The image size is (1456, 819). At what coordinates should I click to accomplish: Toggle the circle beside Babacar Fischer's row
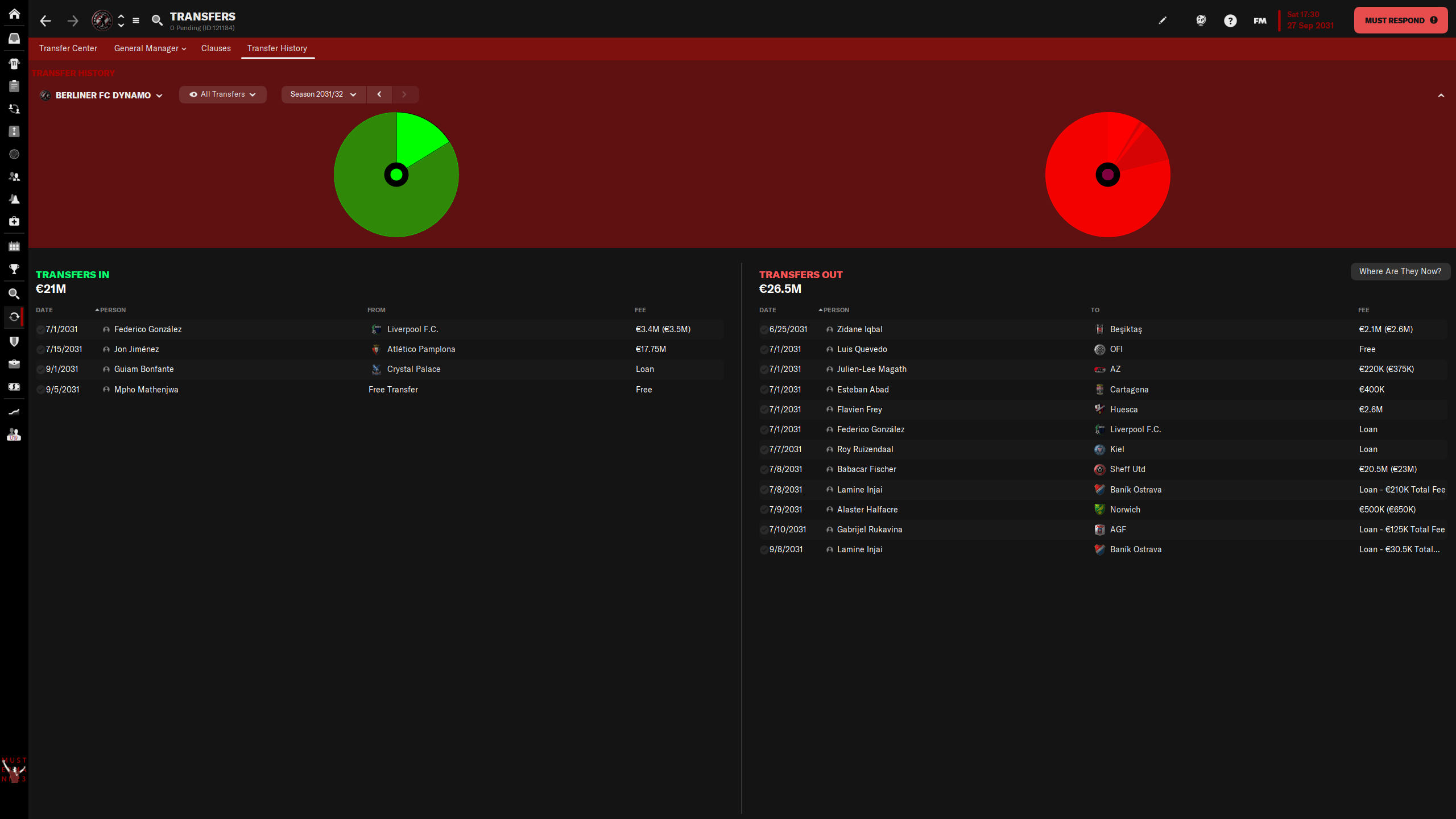pos(764,470)
